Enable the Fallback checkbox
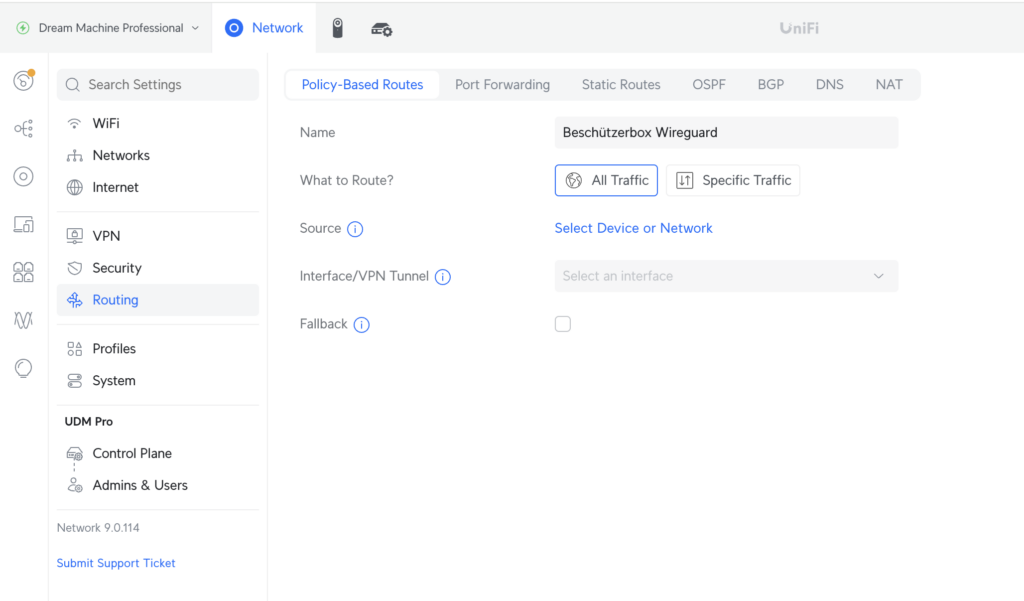This screenshot has height=601, width=1024. click(563, 324)
